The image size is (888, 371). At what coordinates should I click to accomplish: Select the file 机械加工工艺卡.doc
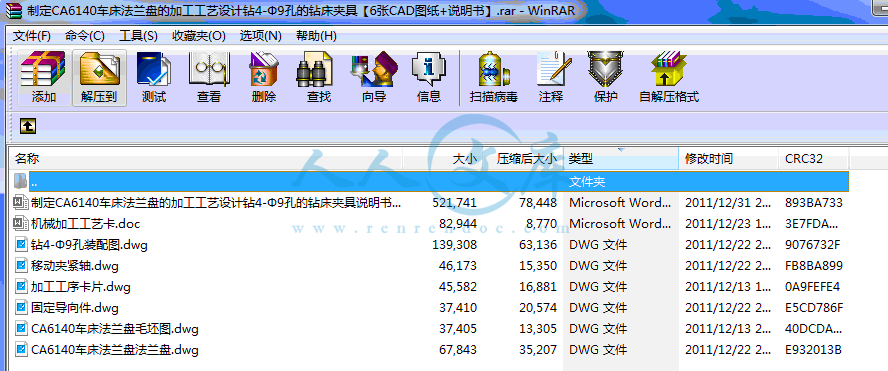[86, 224]
